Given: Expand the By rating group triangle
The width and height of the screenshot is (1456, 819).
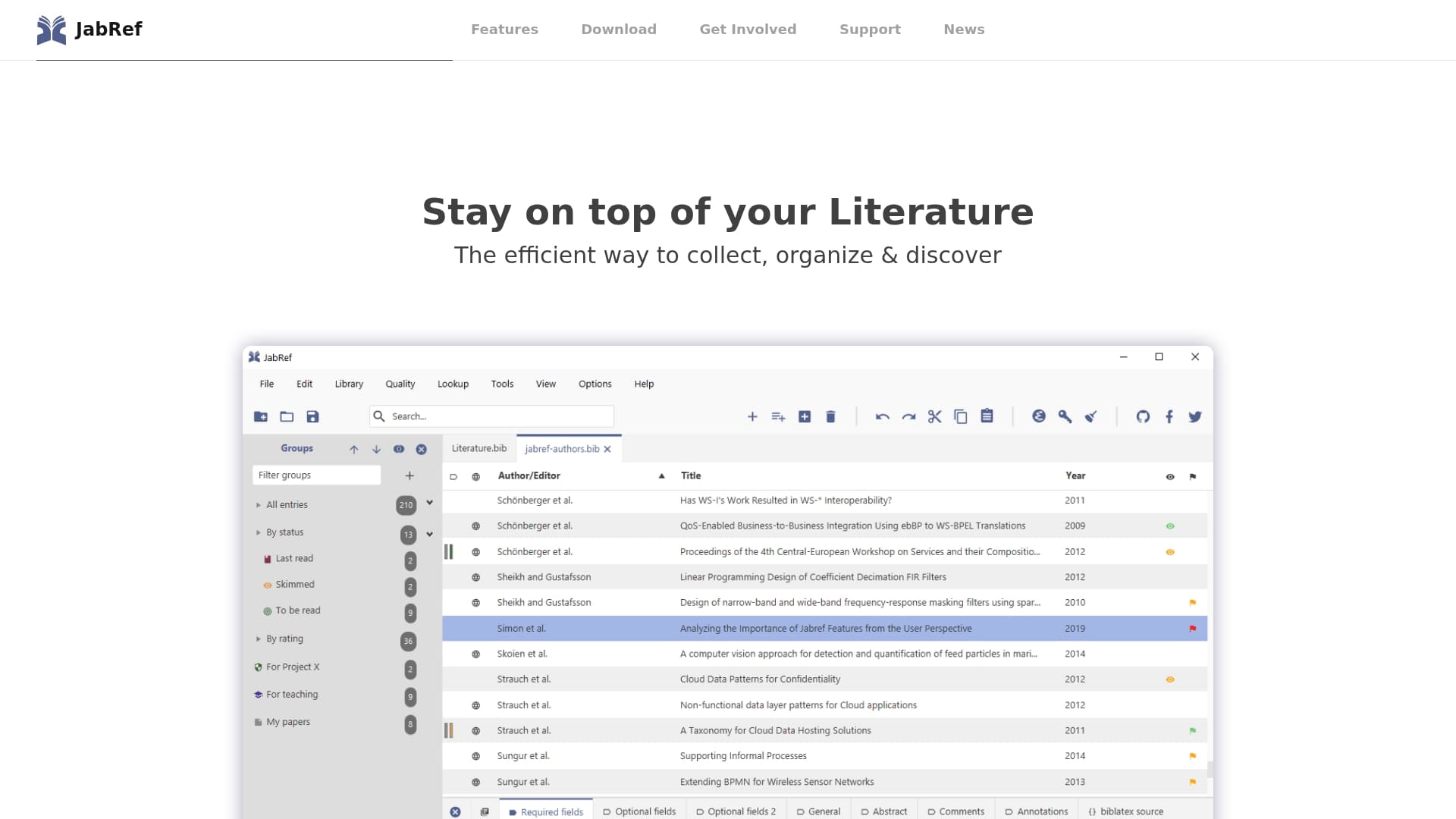Looking at the screenshot, I should tap(258, 639).
